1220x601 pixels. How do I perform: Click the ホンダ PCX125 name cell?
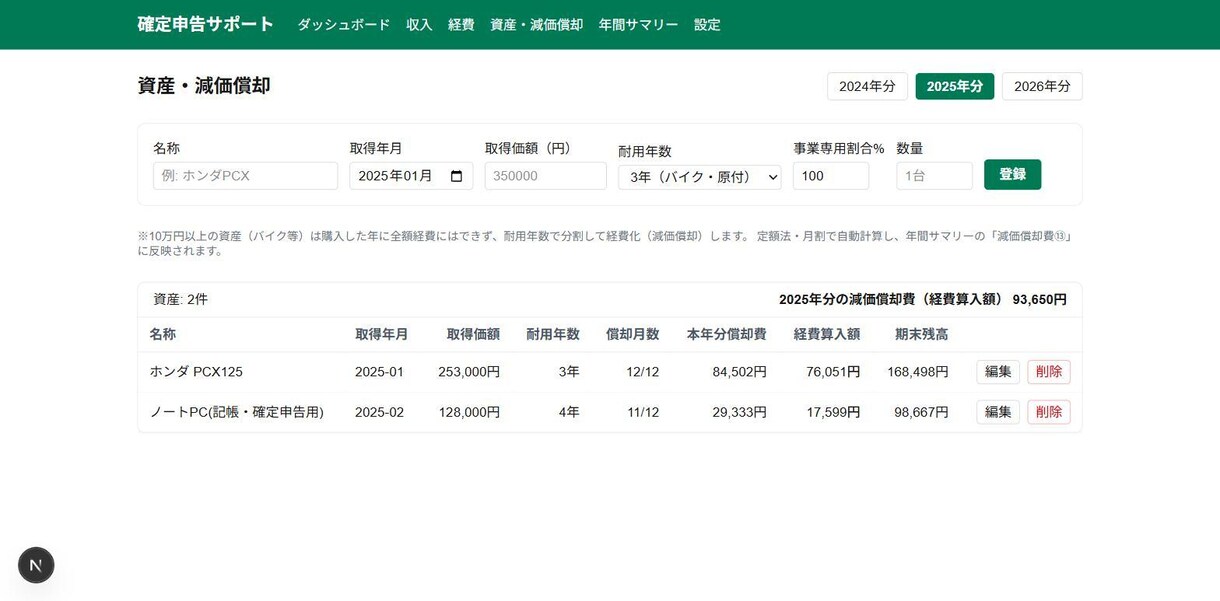tap(196, 372)
